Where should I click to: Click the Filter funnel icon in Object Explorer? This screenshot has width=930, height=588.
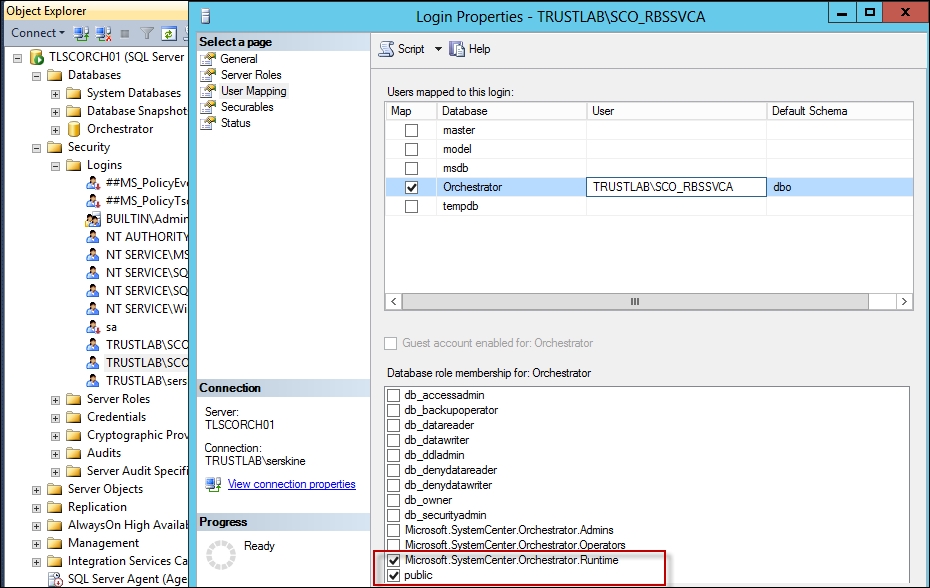(x=147, y=34)
